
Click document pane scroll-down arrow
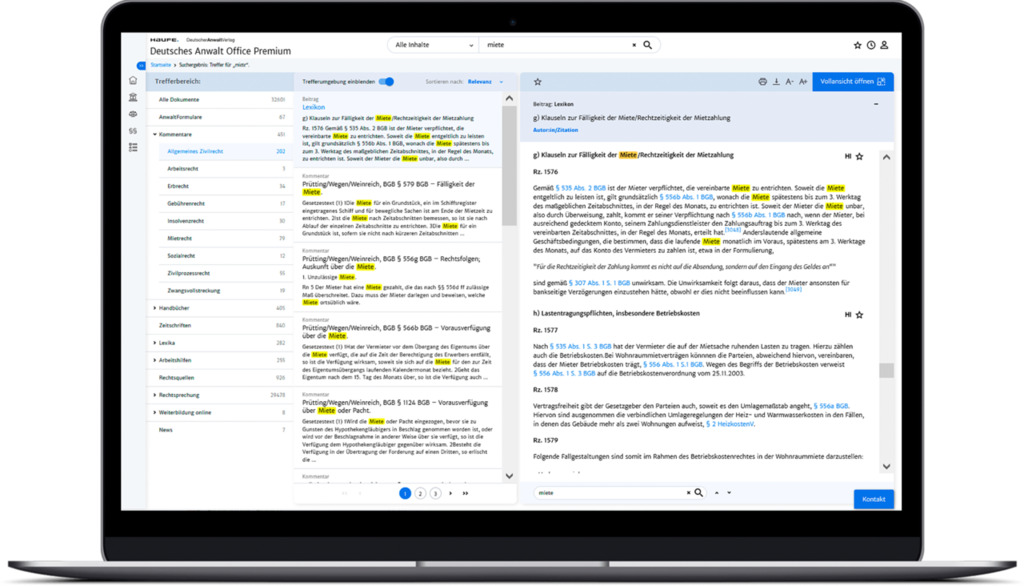point(886,466)
